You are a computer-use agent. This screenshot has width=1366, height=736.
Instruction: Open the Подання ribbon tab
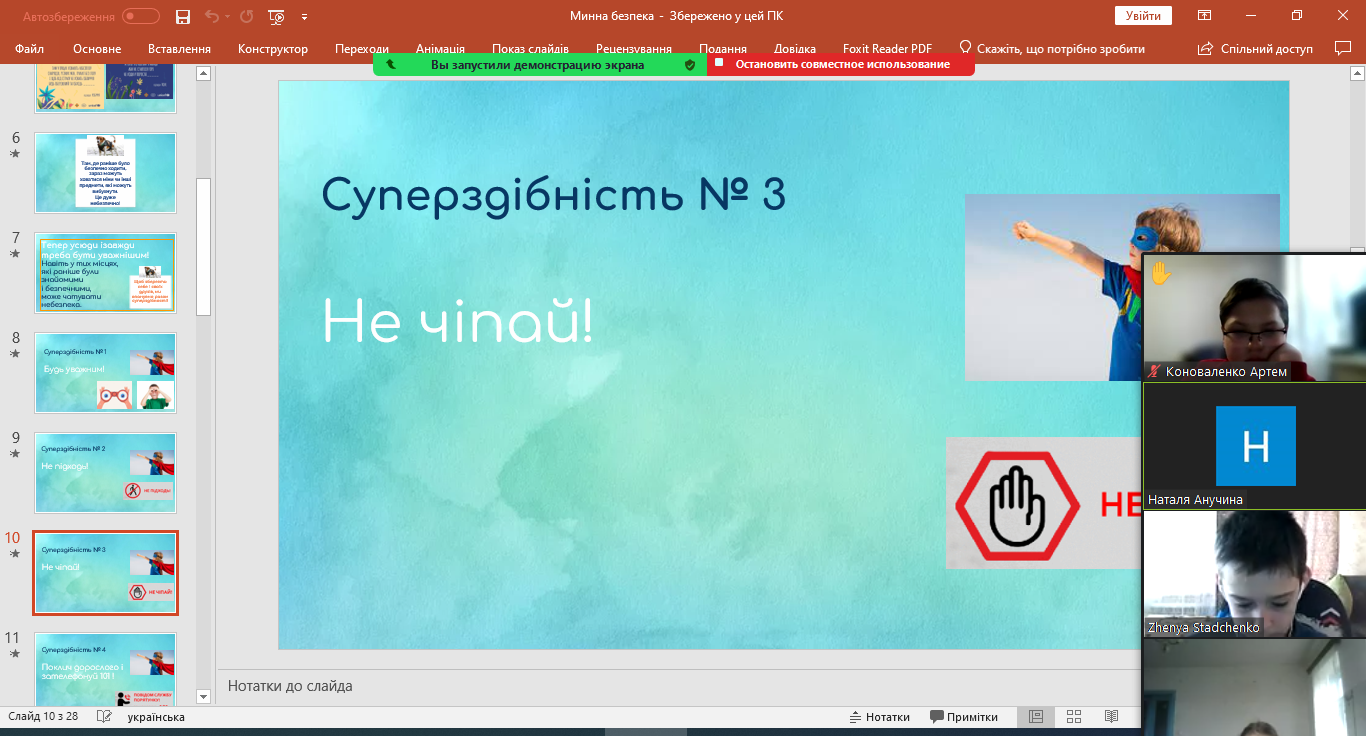(723, 48)
